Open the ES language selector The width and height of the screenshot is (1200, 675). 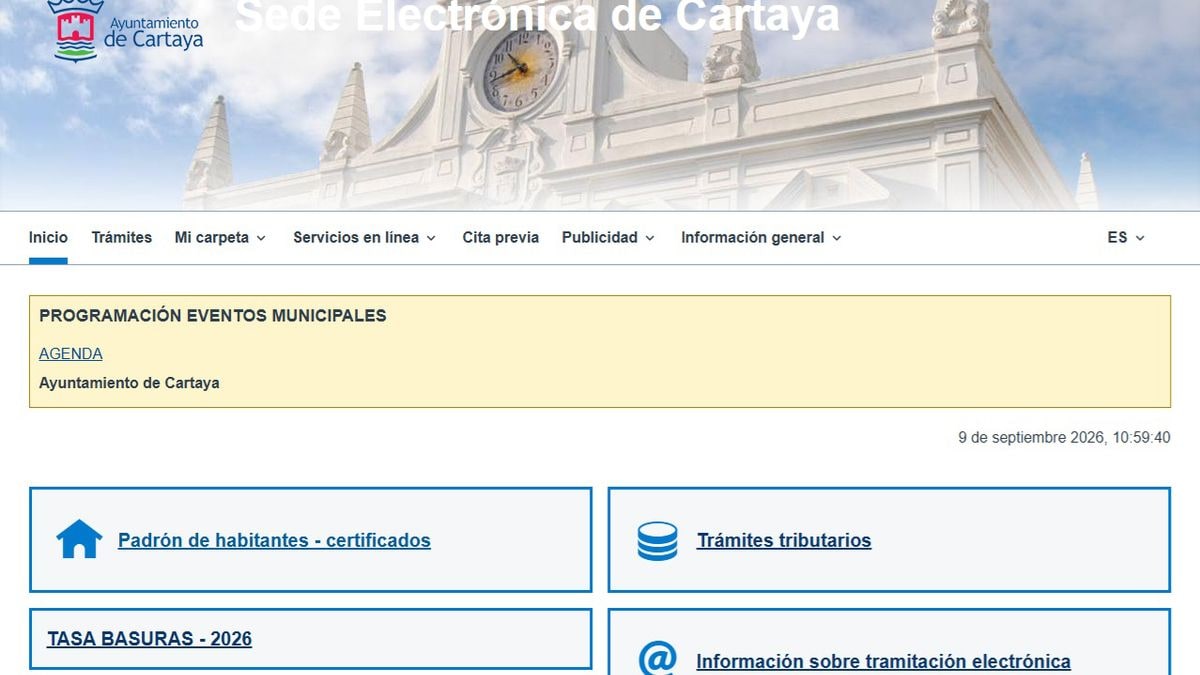pyautogui.click(x=1126, y=237)
